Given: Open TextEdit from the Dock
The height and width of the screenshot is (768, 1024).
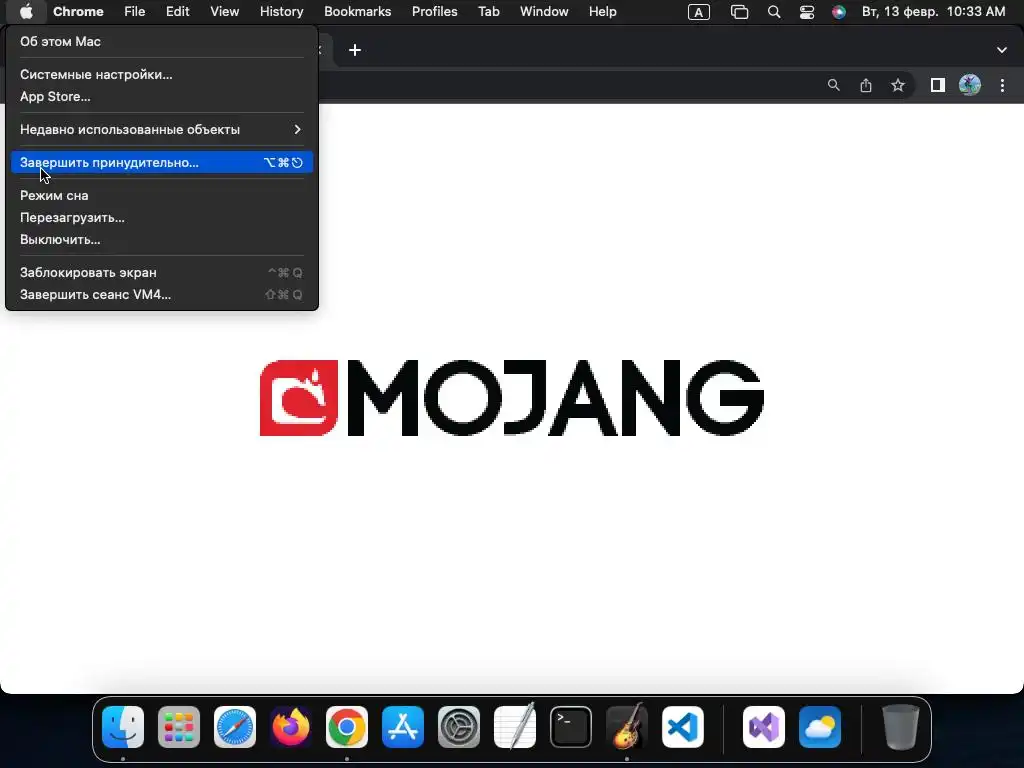Looking at the screenshot, I should (x=515, y=726).
